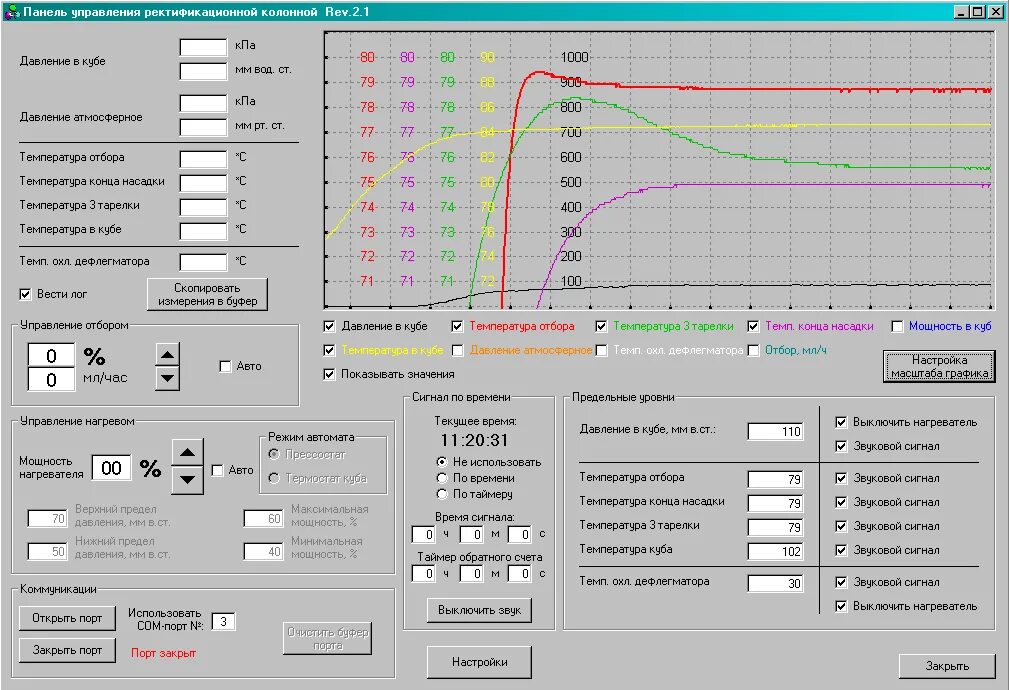
Task: Click the current time 11:20:31 display
Action: tap(474, 440)
